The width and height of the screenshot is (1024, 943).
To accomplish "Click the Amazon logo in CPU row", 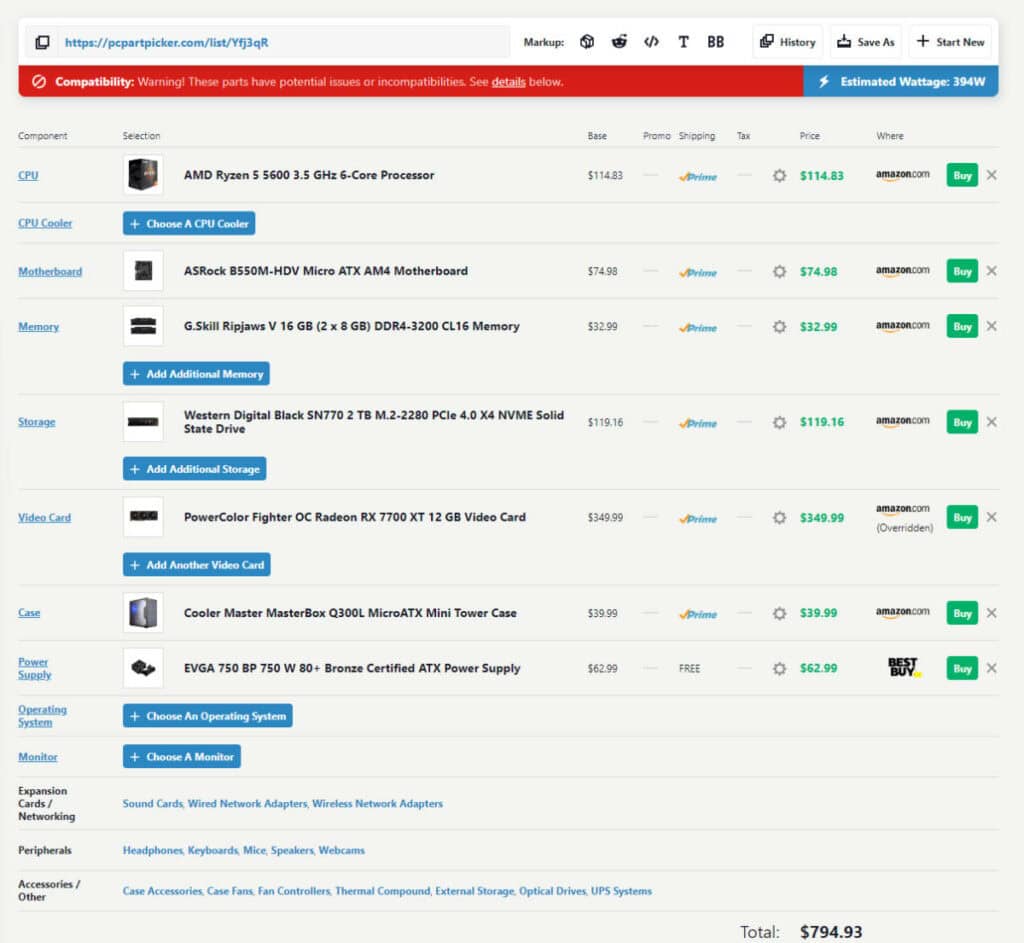I will tap(903, 175).
